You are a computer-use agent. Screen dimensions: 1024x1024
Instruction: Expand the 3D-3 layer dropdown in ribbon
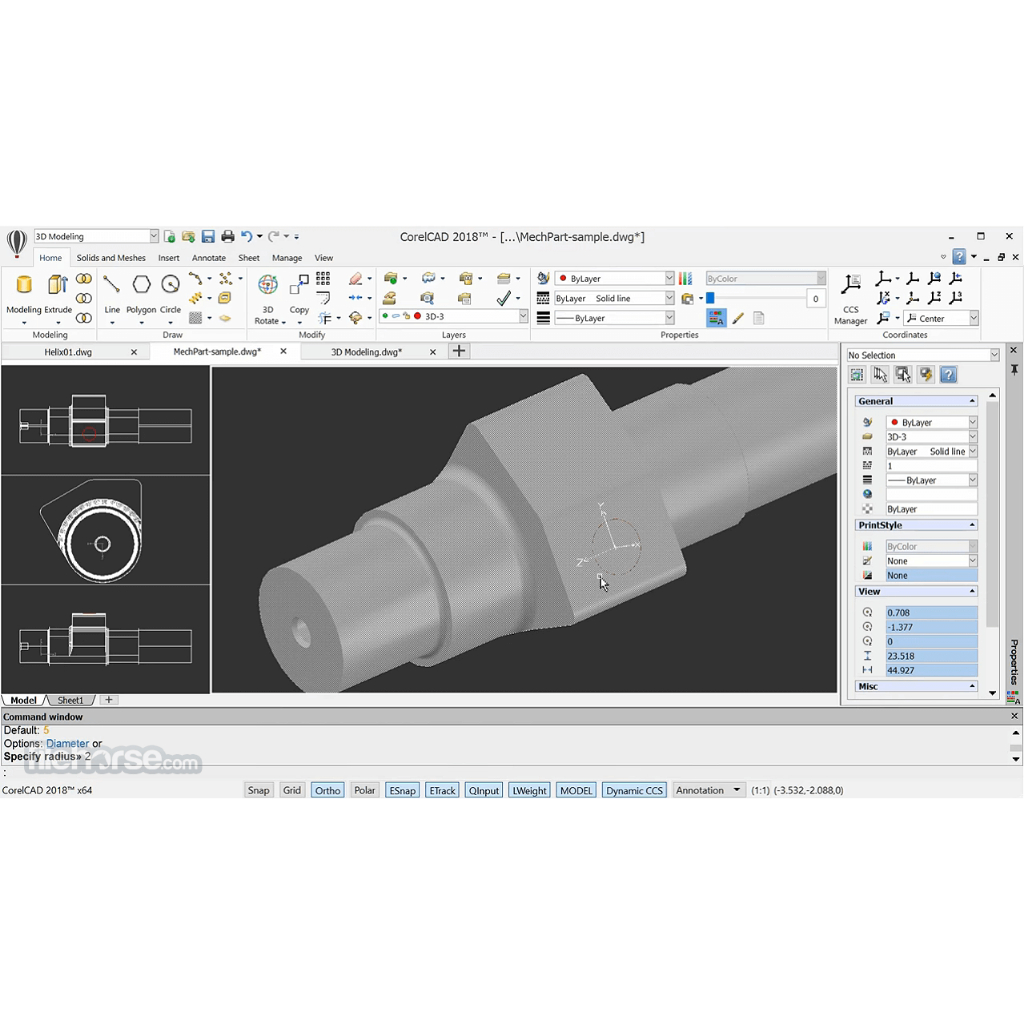pos(522,316)
